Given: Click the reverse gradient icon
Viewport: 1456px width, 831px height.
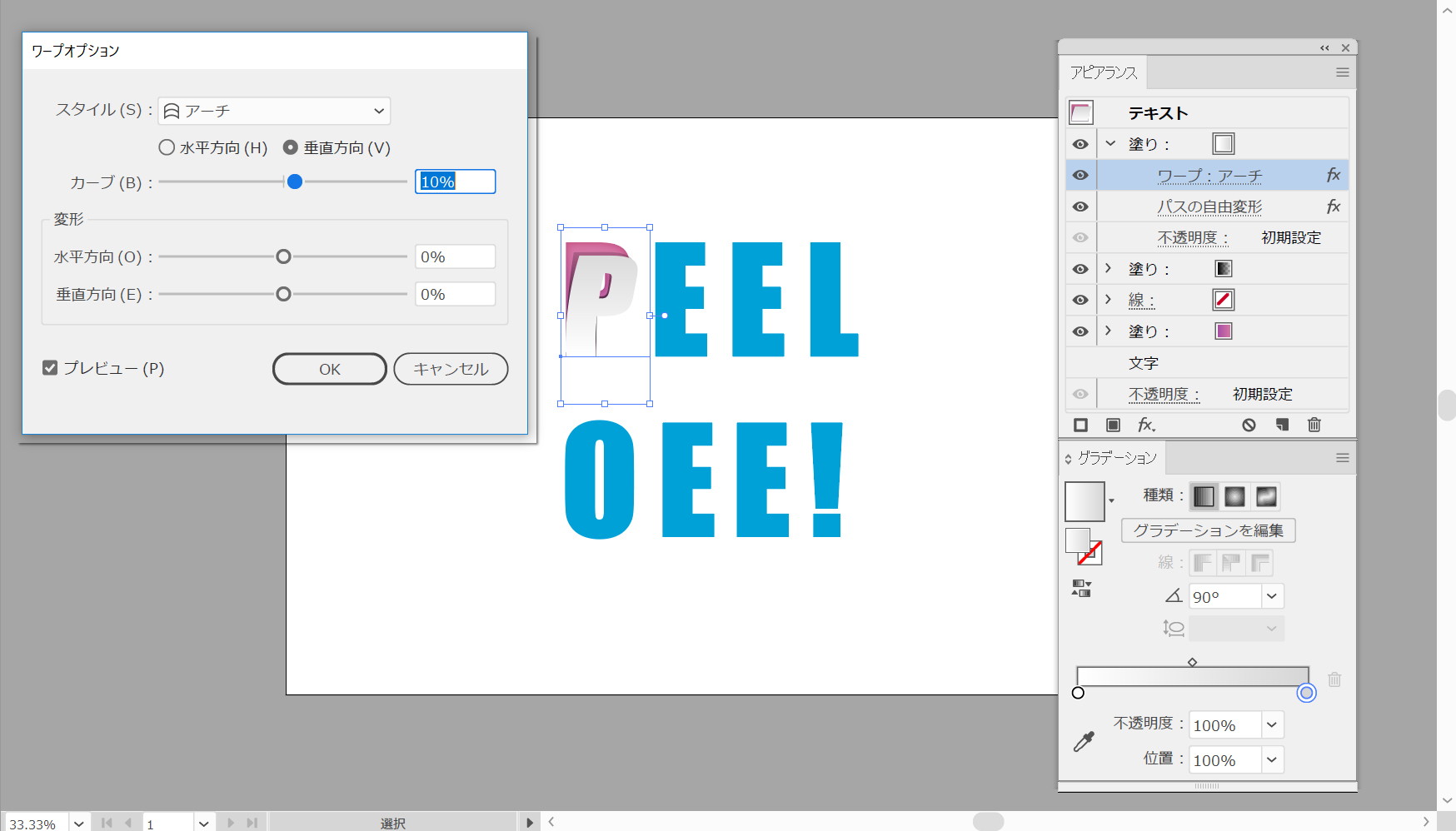Looking at the screenshot, I should point(1081,589).
